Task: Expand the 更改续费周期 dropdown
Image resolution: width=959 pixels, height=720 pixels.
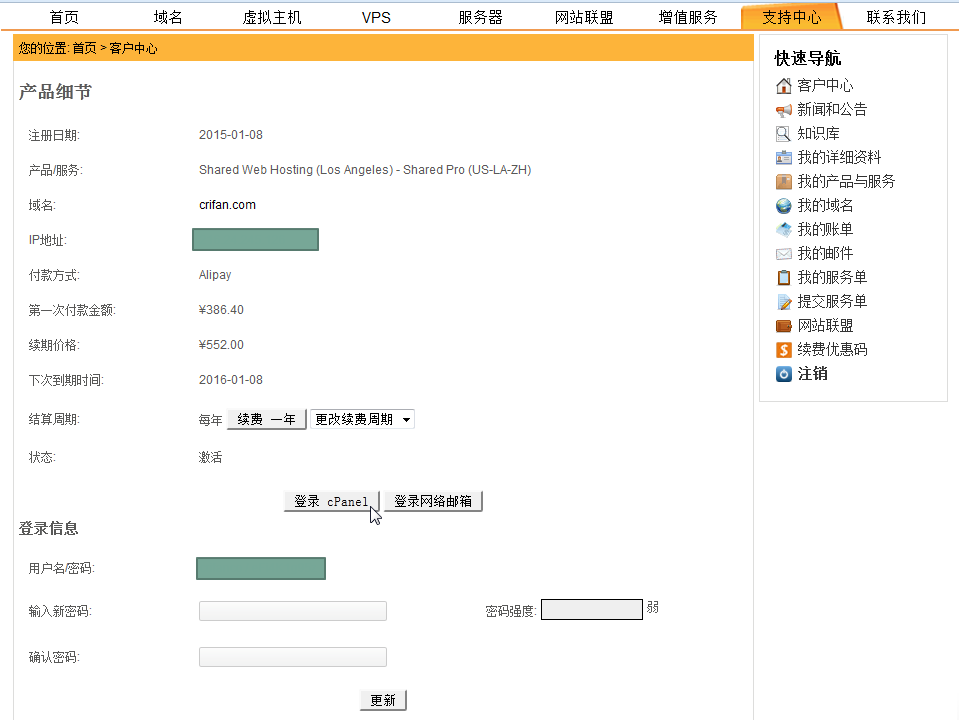Action: pos(362,419)
